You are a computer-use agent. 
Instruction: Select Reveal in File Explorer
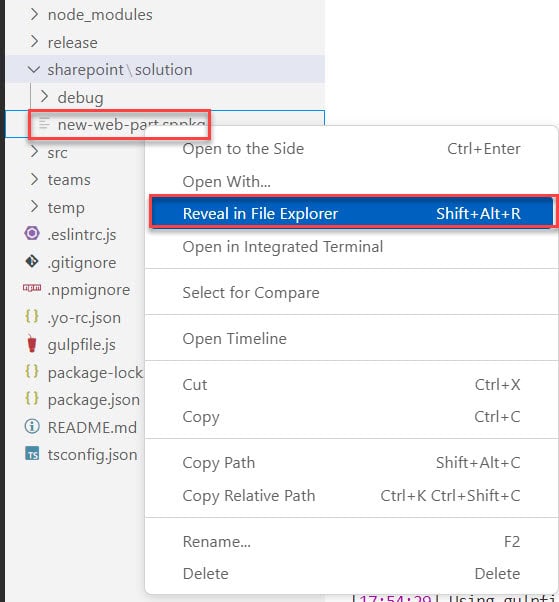click(x=351, y=213)
